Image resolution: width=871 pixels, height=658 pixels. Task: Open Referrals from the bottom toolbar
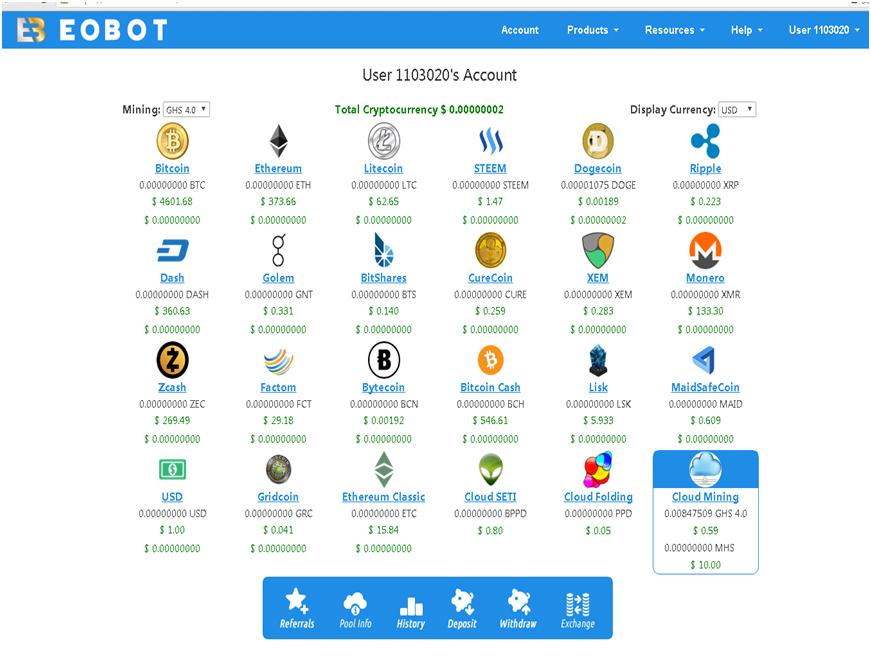[x=297, y=609]
